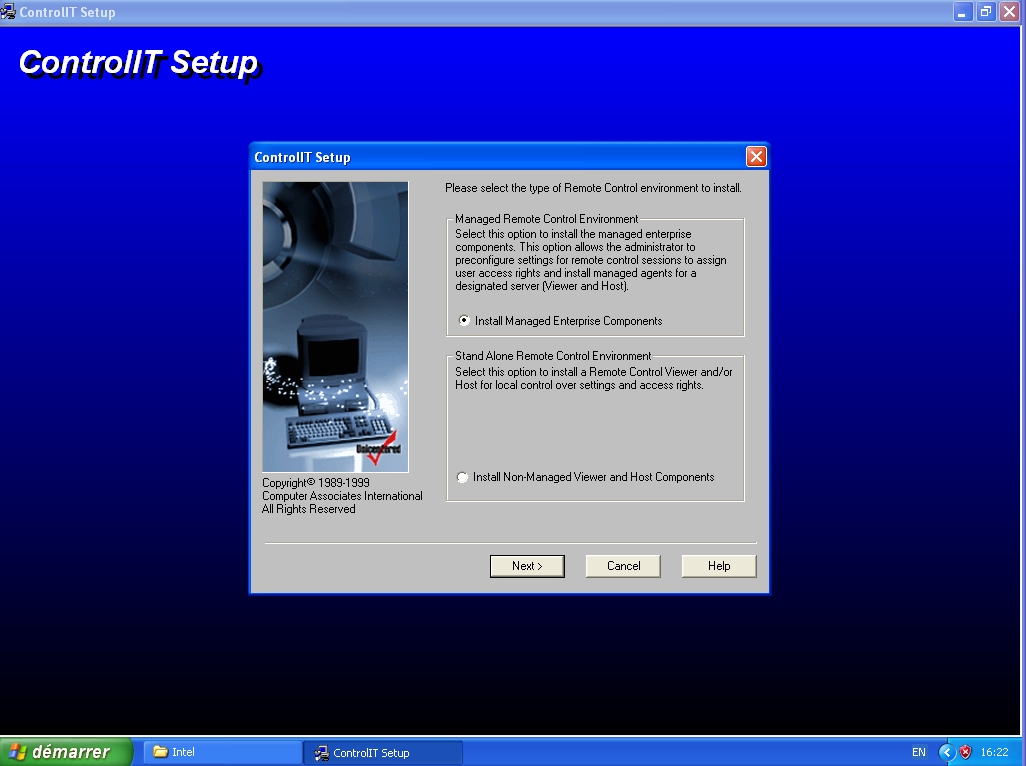Select Install Managed Enterprise Components radio button

click(464, 321)
